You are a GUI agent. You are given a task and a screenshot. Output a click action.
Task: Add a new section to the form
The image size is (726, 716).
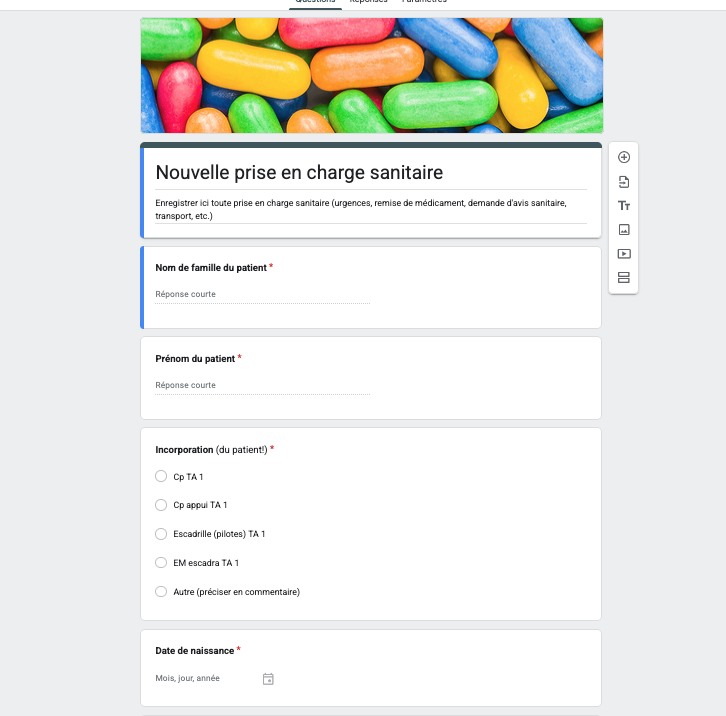(624, 277)
